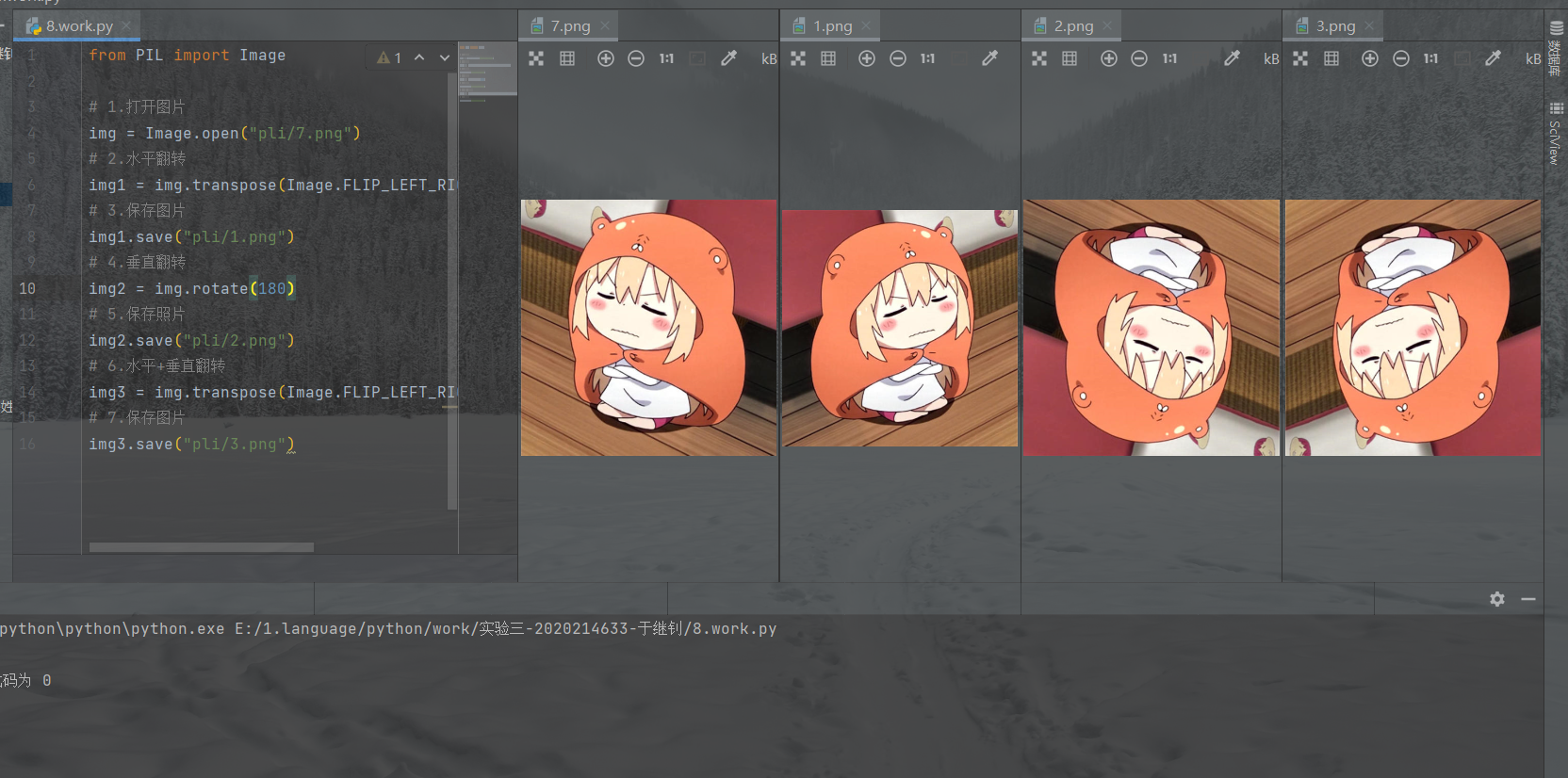Set 1.png to actual size 1:1
1568x778 pixels.
[928, 58]
